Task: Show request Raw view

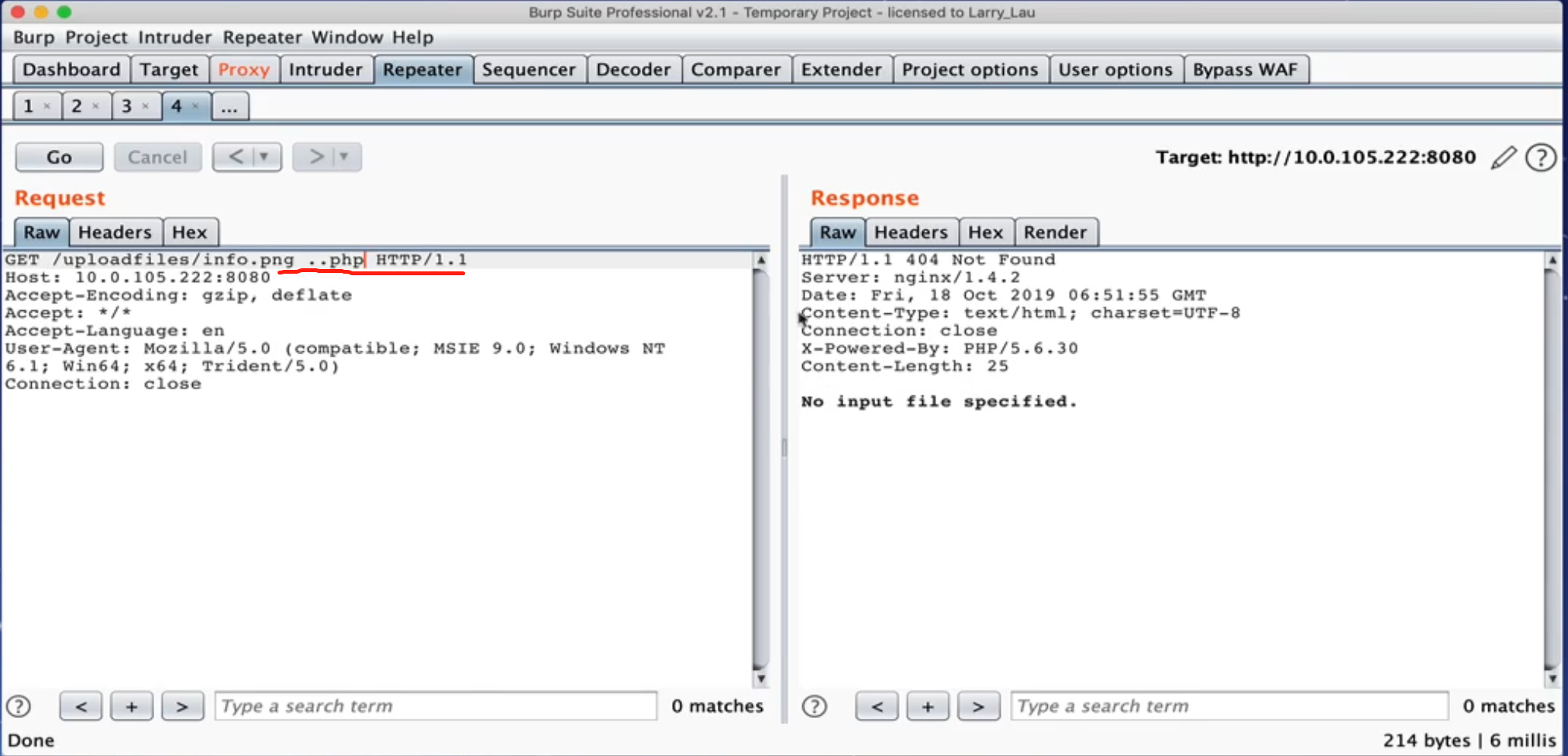Action: click(x=42, y=233)
